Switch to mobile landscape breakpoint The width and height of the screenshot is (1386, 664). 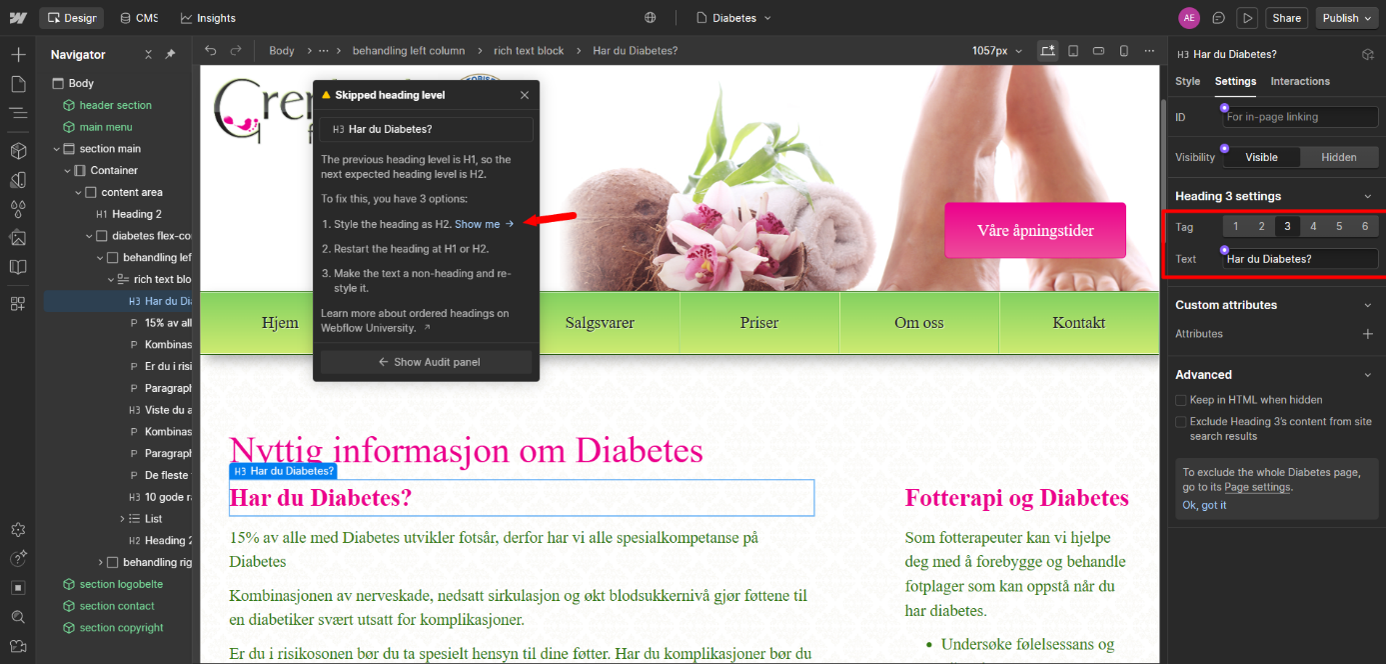click(x=1098, y=50)
